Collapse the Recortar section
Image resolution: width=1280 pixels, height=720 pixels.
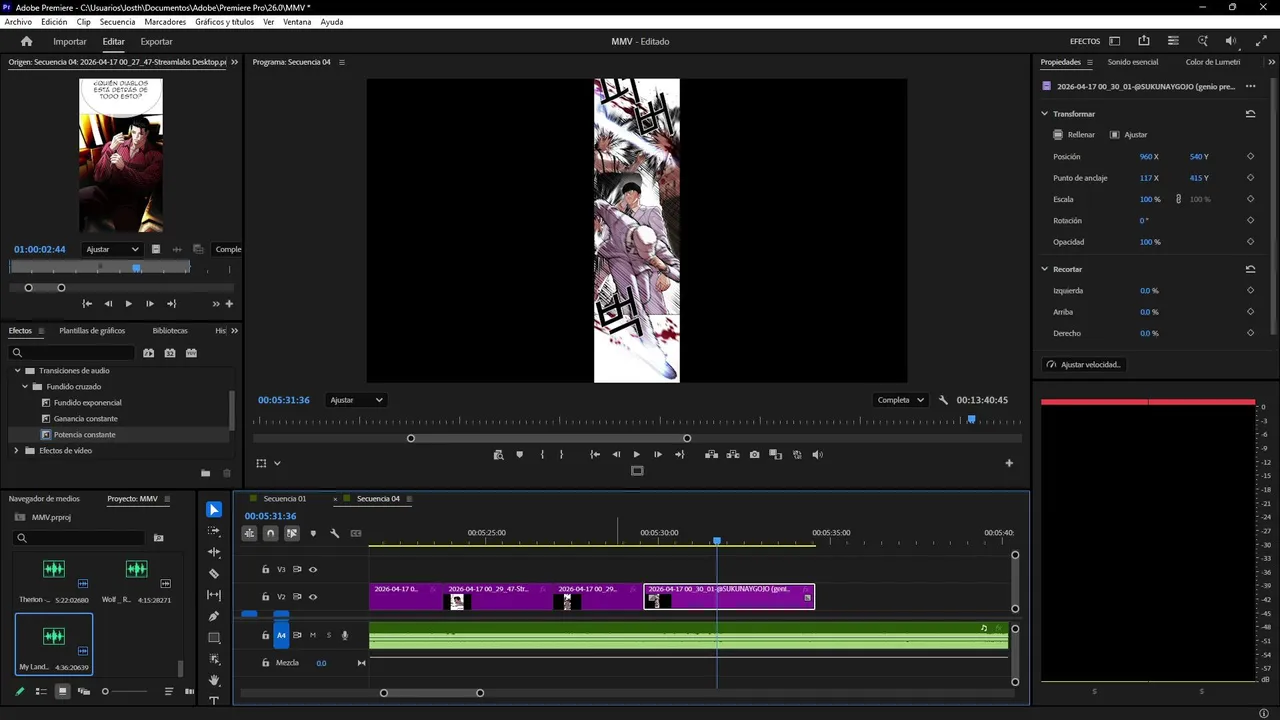(x=1045, y=269)
